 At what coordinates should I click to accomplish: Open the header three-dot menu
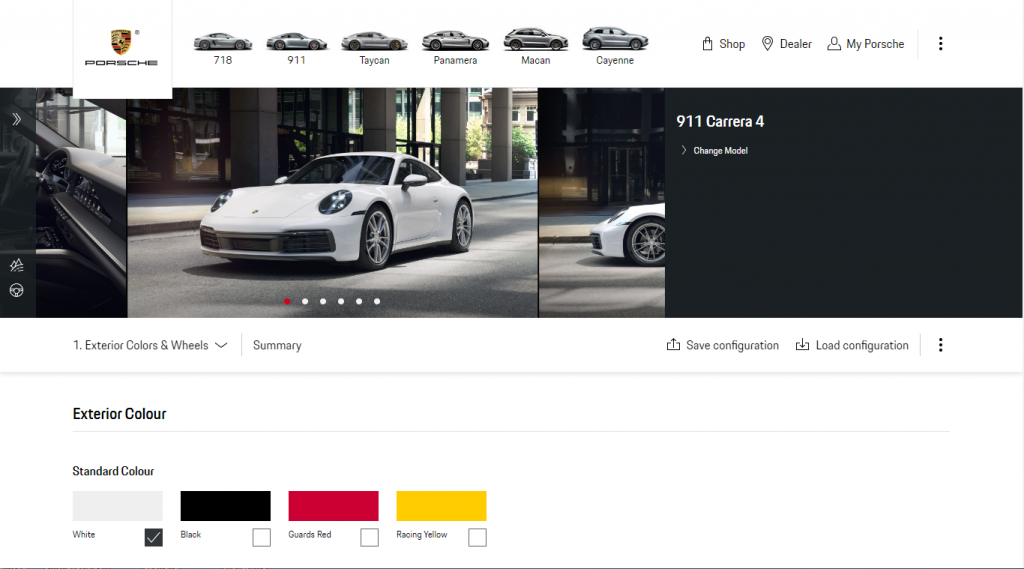940,44
